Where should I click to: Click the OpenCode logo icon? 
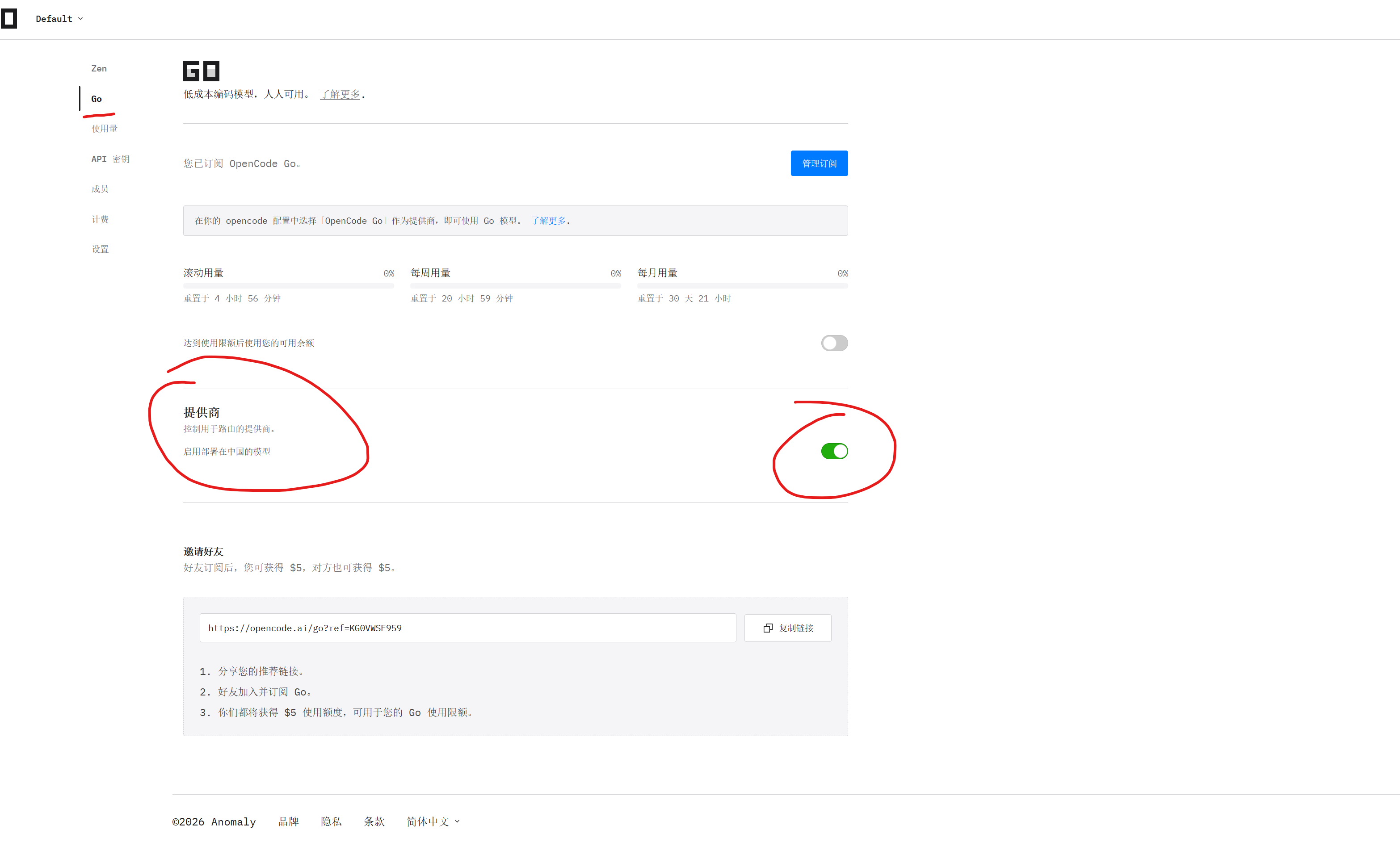click(9, 19)
